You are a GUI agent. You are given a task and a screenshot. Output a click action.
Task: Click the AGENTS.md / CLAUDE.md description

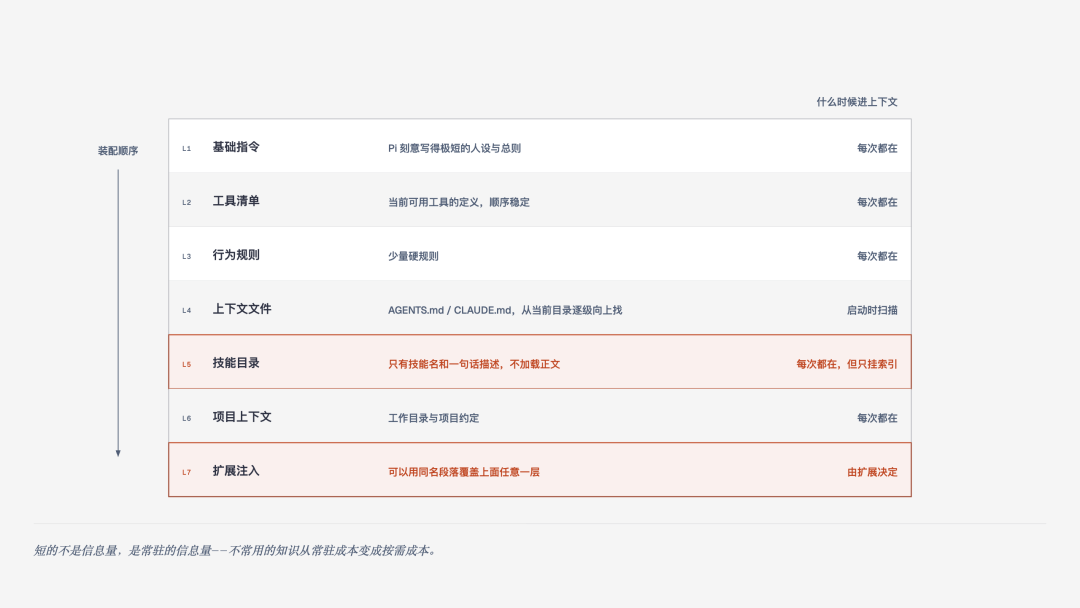pos(505,310)
